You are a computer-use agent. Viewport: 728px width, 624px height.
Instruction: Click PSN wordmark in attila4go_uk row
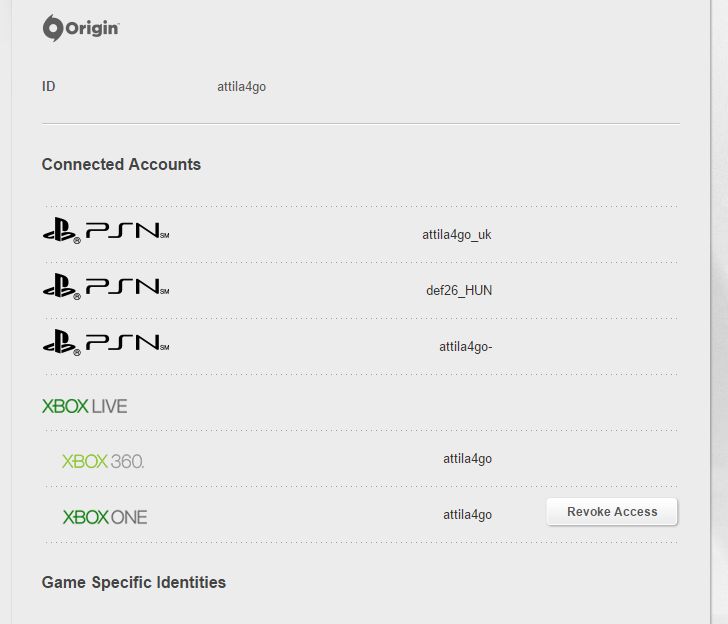click(127, 232)
